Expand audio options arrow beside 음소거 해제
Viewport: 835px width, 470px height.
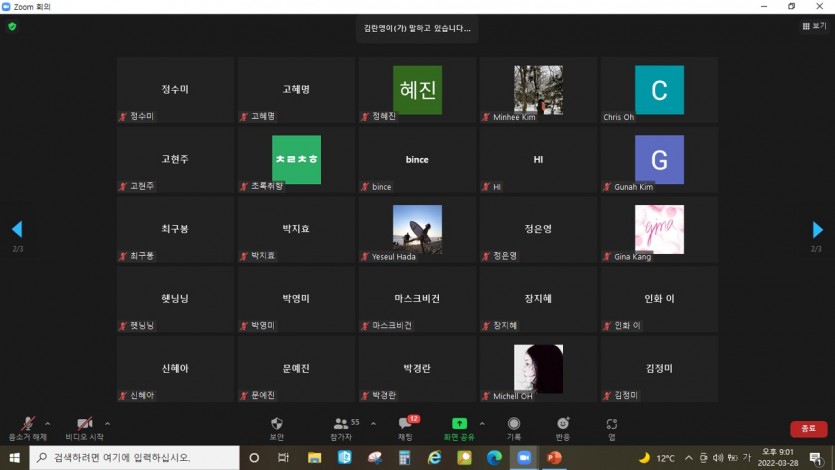(x=47, y=424)
